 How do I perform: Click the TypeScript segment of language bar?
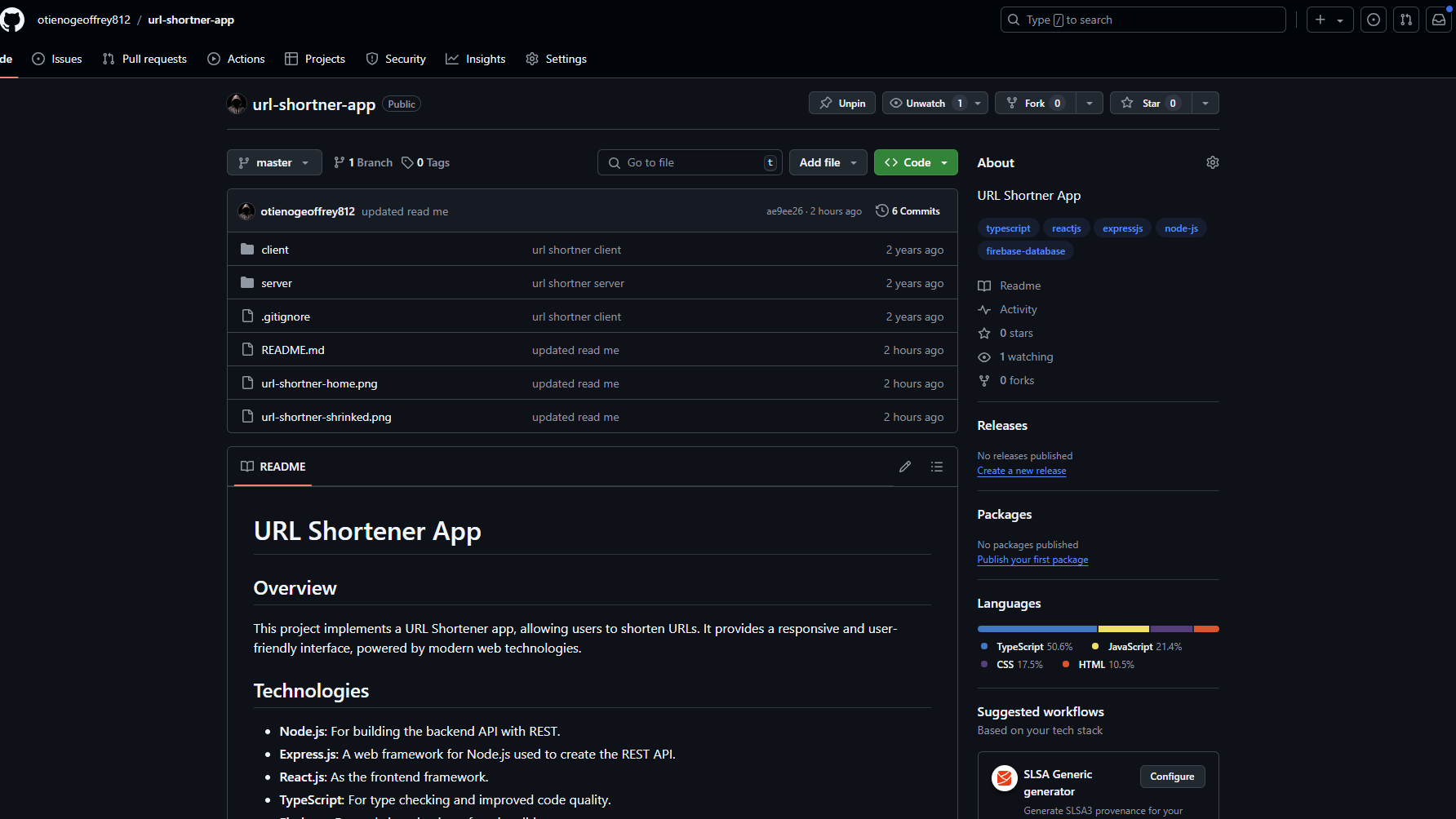[x=1037, y=629]
